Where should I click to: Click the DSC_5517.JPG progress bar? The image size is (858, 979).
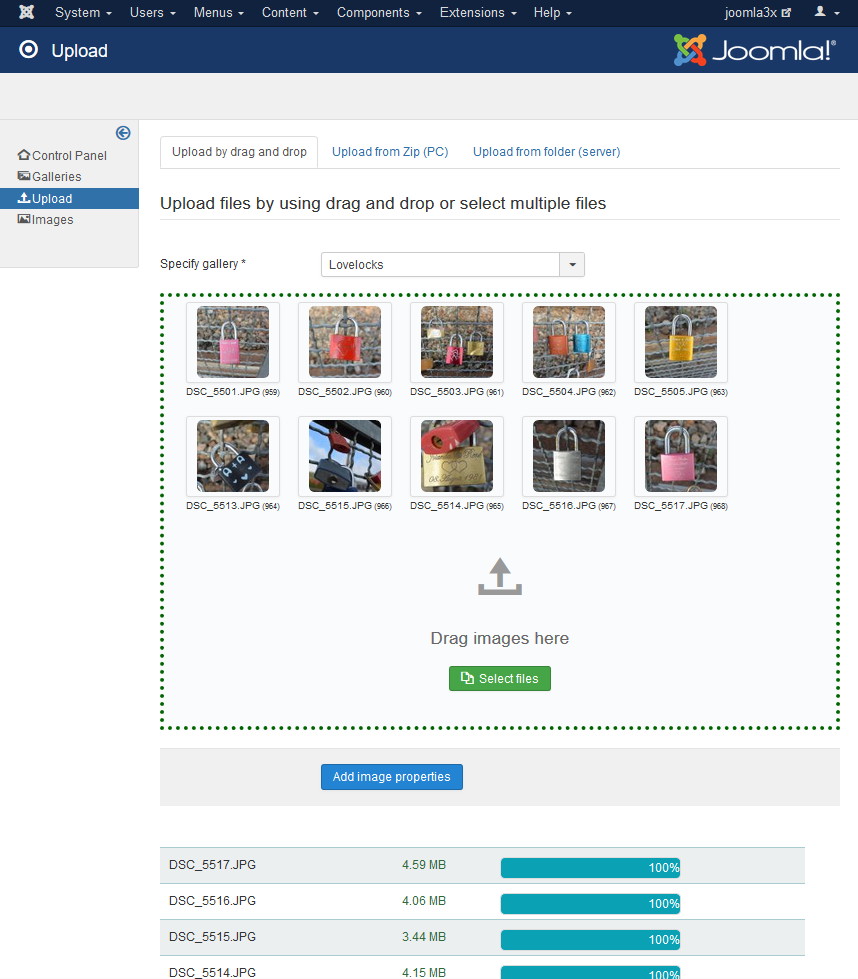[x=590, y=868]
